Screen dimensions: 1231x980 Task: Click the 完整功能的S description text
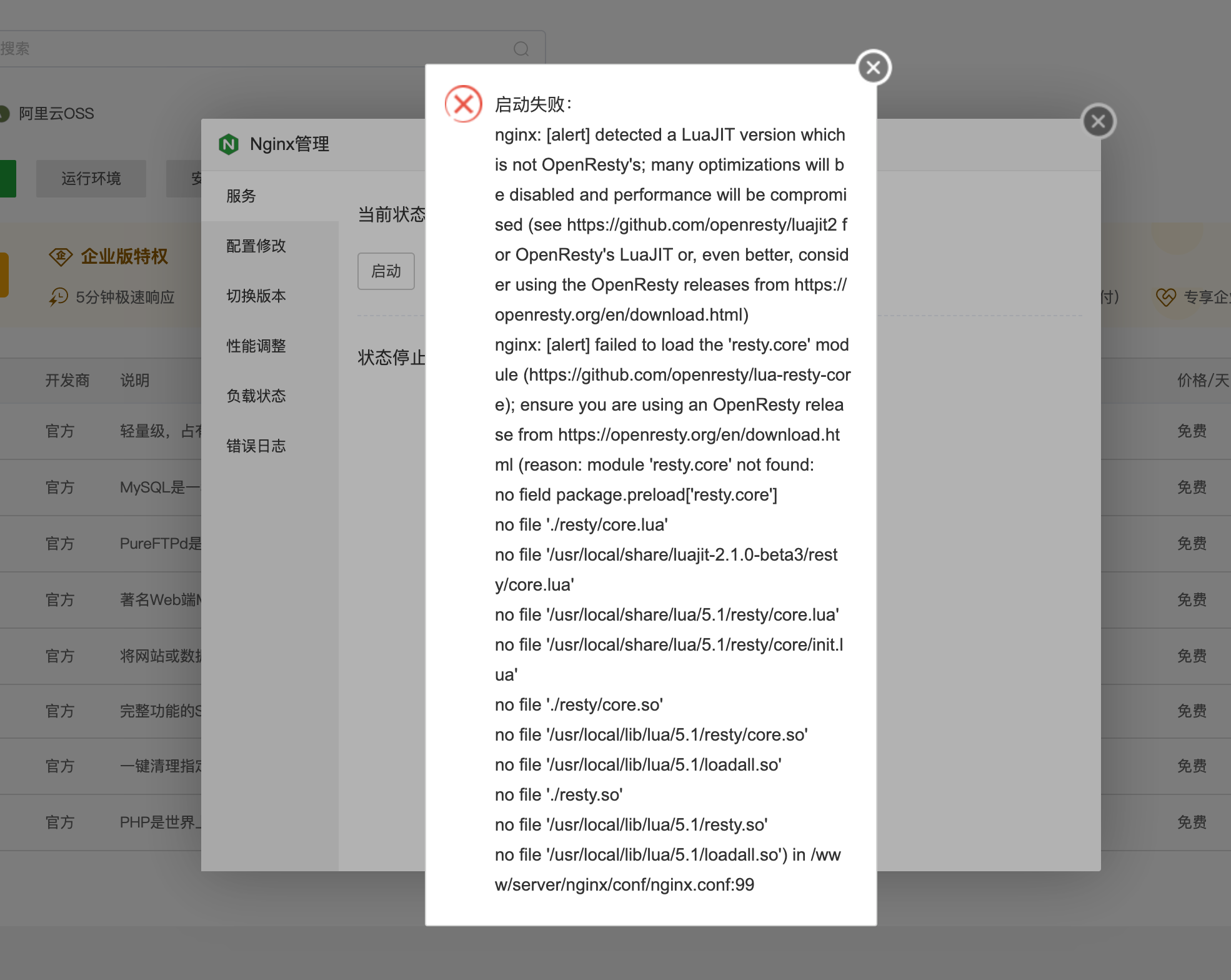(x=161, y=711)
